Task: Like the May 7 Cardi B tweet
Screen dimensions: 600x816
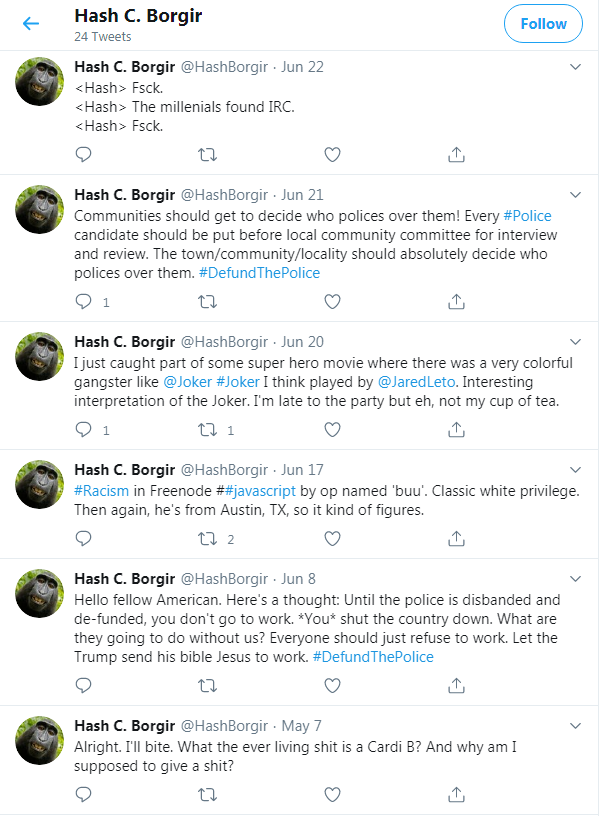Action: point(332,794)
